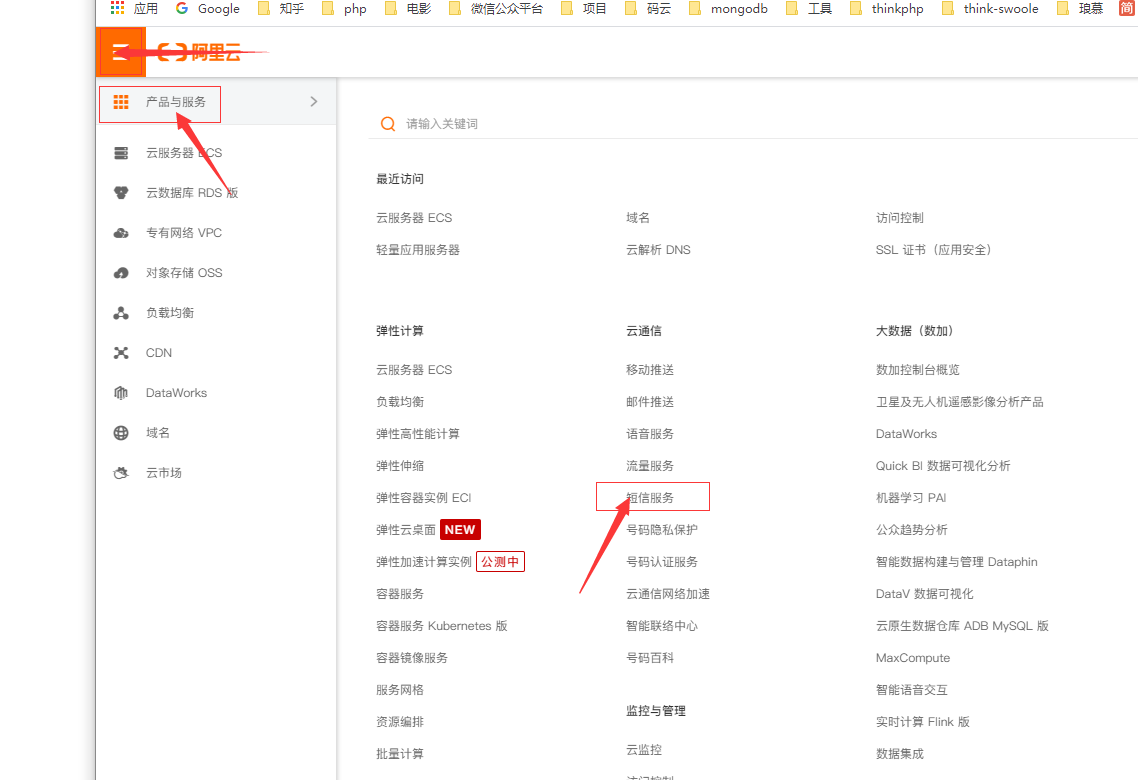Open 短信服务 link
The height and width of the screenshot is (780, 1138).
650,498
